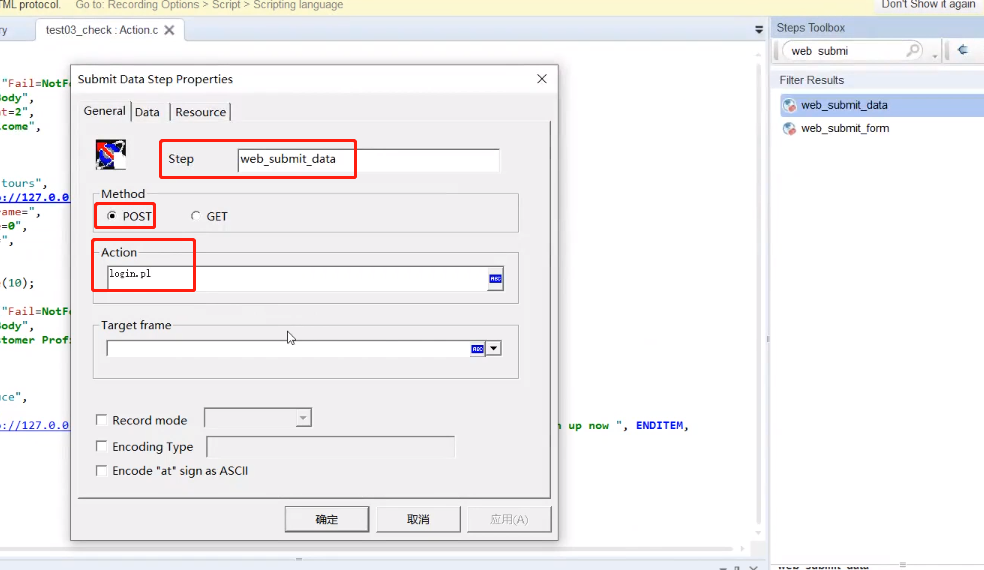Open the Target frame dropdown arrow
The height and width of the screenshot is (570, 984).
[x=494, y=348]
